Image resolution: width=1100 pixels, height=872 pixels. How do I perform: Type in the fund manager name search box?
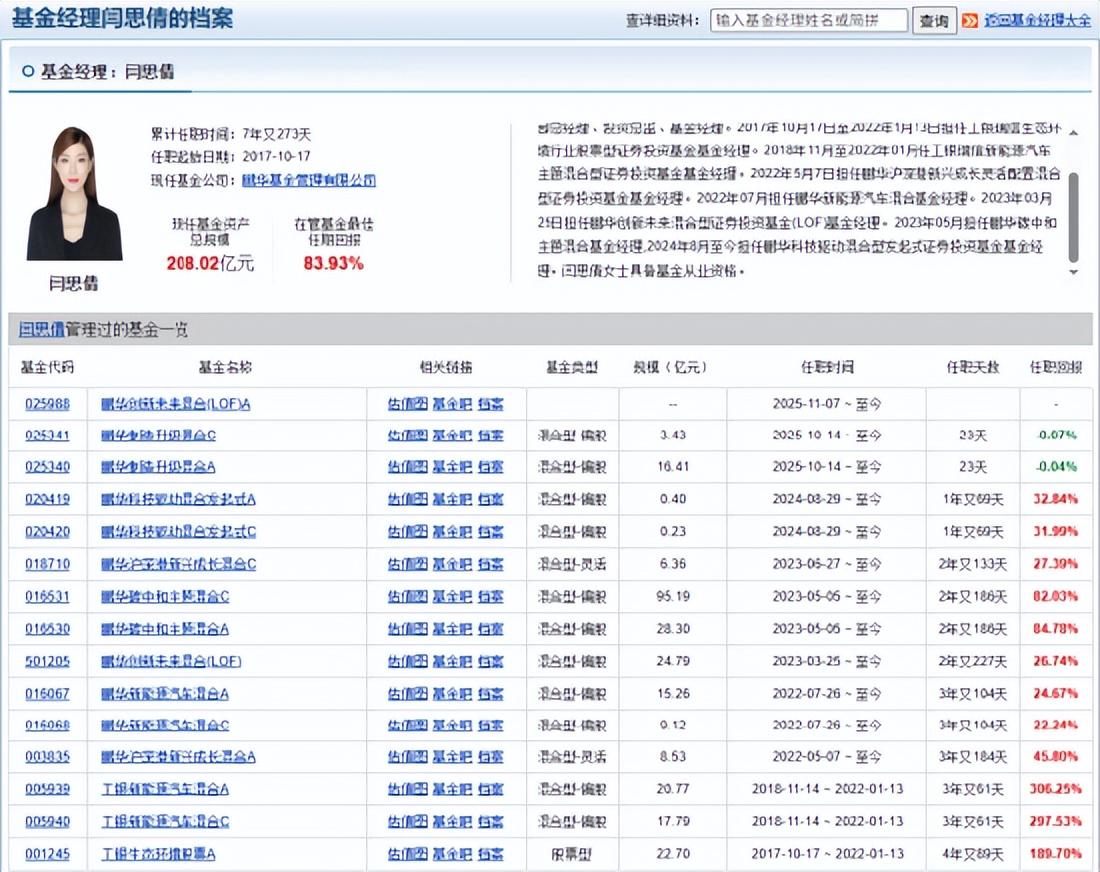(808, 20)
